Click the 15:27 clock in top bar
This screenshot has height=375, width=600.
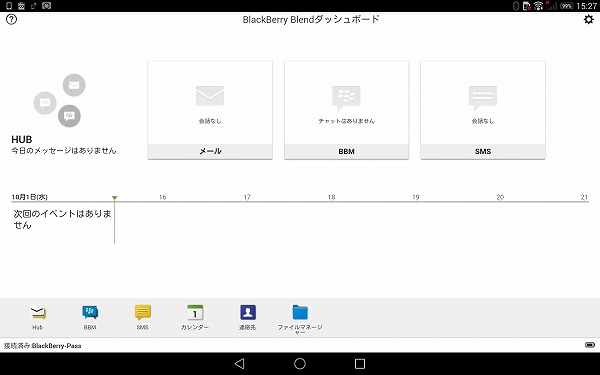(586, 6)
